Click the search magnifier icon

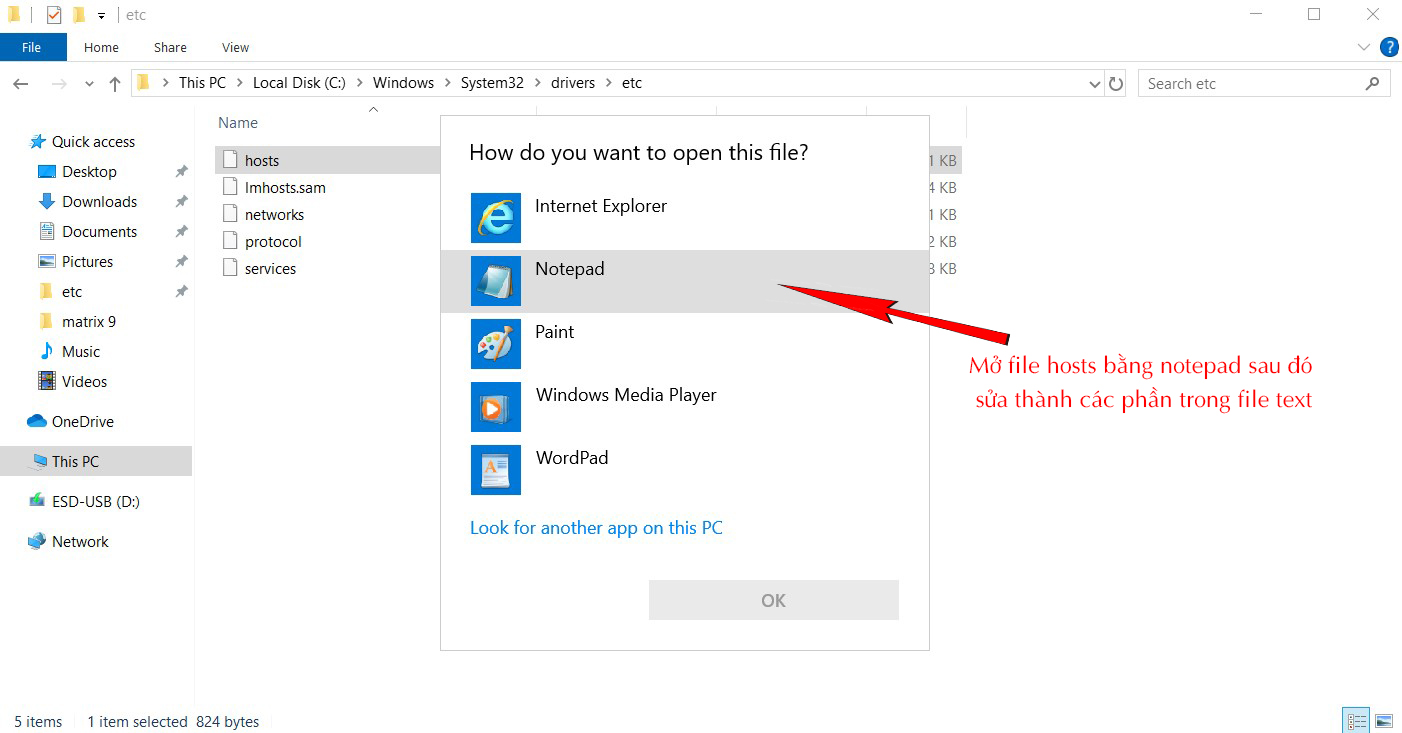click(1372, 84)
